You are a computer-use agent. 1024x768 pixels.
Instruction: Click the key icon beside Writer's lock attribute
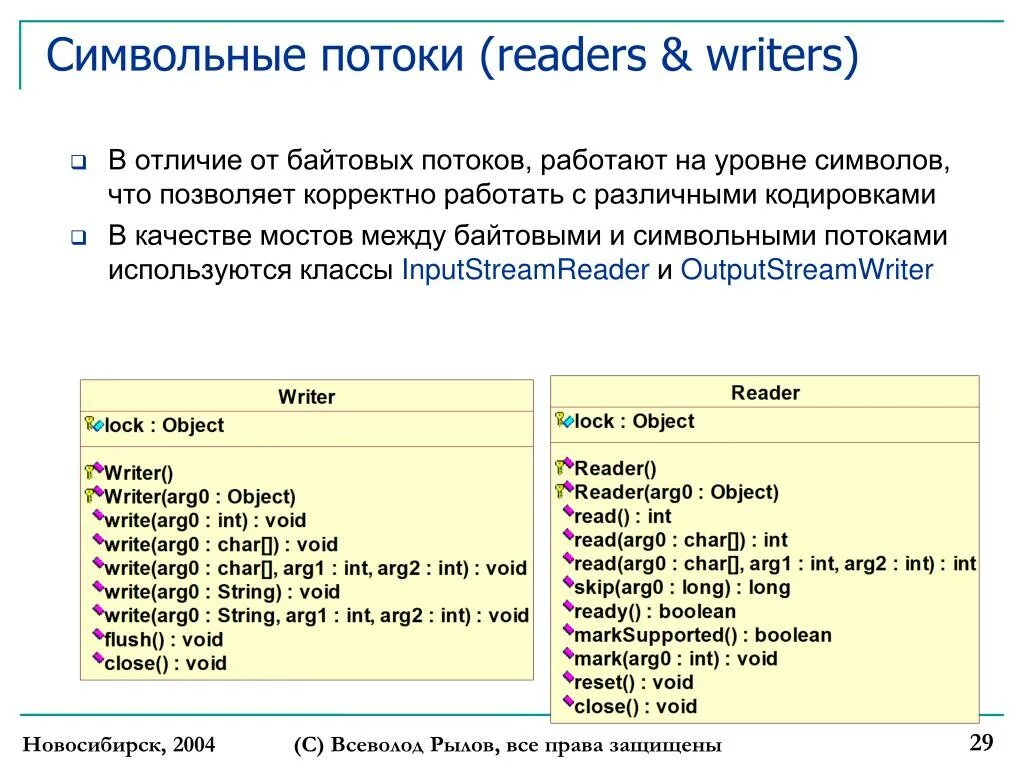[91, 425]
